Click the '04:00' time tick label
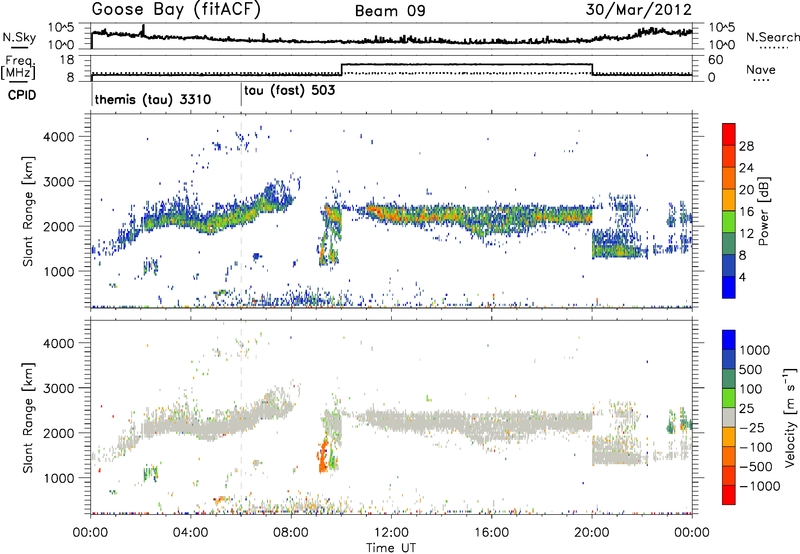Screen dimensions: 800x554 click(x=191, y=533)
